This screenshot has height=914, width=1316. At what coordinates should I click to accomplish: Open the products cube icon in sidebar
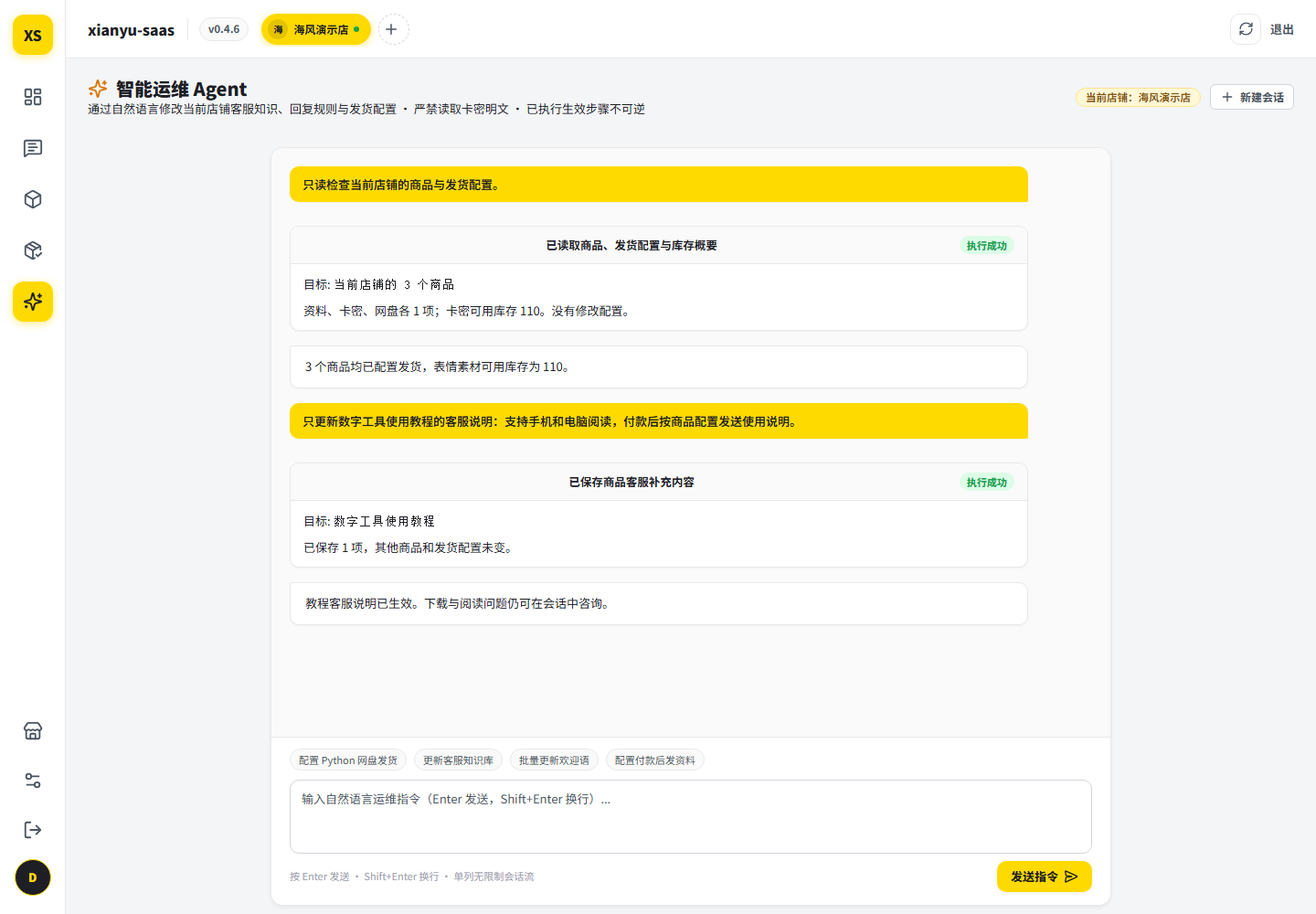tap(33, 199)
